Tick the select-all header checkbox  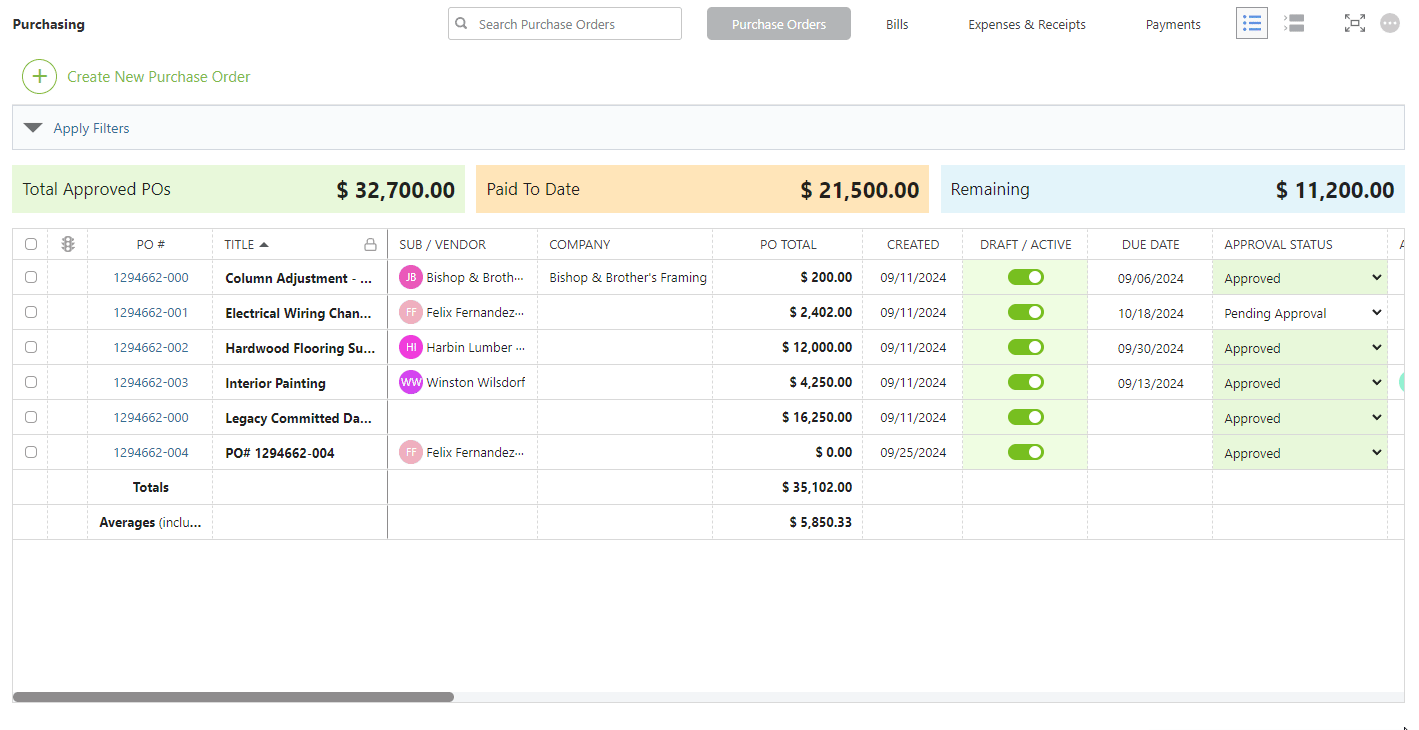pos(31,244)
